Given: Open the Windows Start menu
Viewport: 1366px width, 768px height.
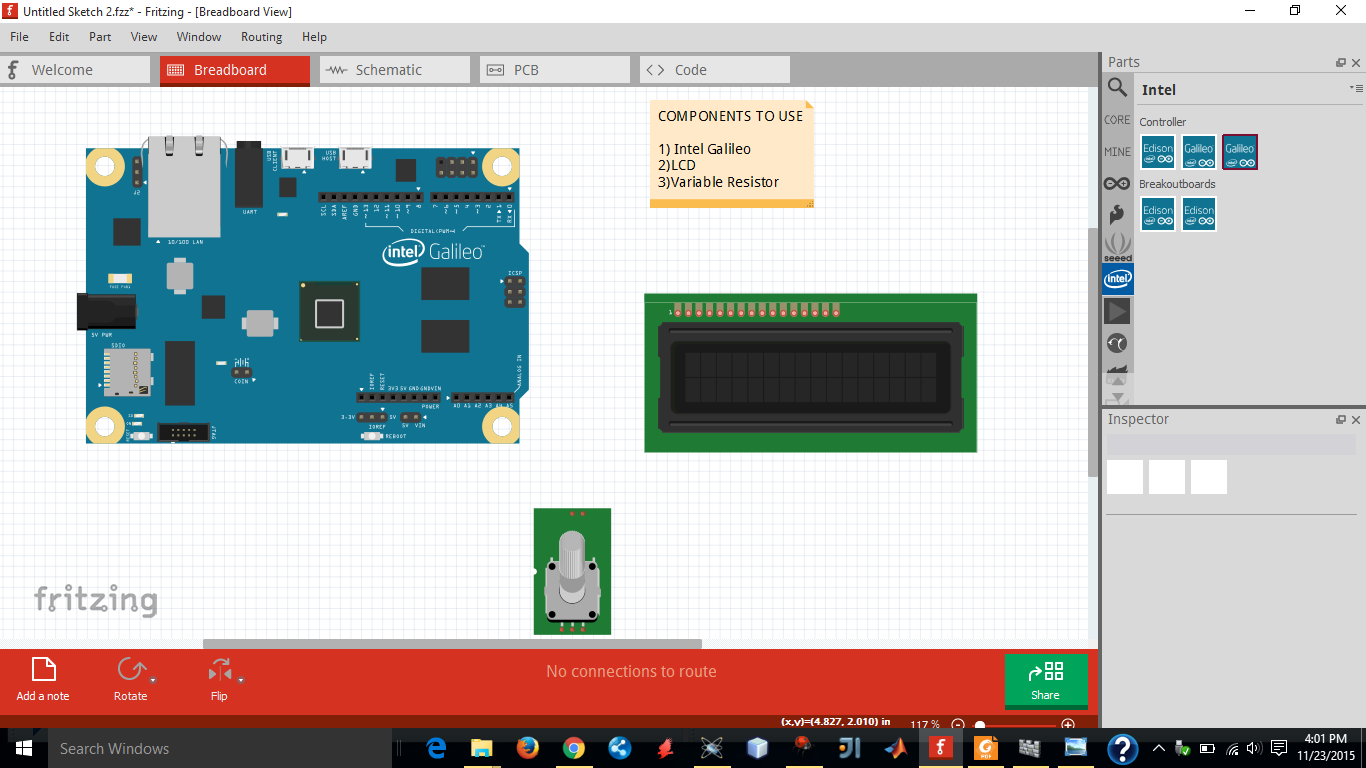Looking at the screenshot, I should pyautogui.click(x=23, y=748).
